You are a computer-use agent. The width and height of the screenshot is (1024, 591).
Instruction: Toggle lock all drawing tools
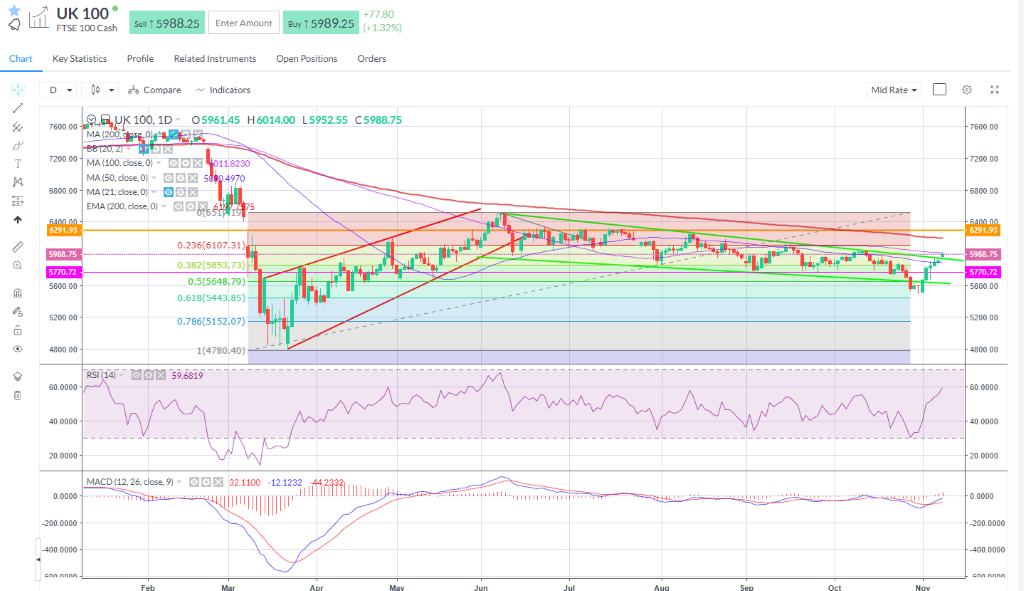(18, 330)
